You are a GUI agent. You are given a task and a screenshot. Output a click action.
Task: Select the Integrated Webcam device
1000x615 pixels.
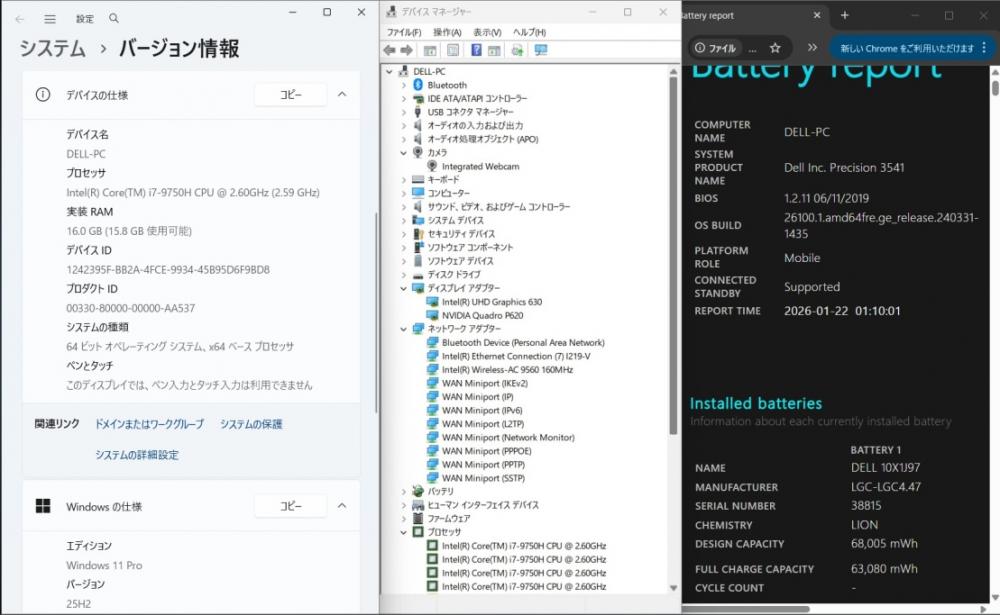click(480, 167)
